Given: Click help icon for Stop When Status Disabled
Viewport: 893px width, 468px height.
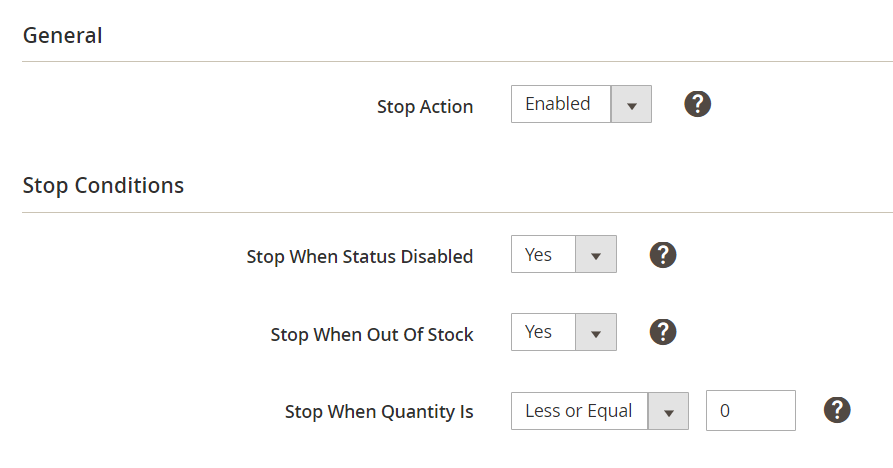Looking at the screenshot, I should coord(663,255).
